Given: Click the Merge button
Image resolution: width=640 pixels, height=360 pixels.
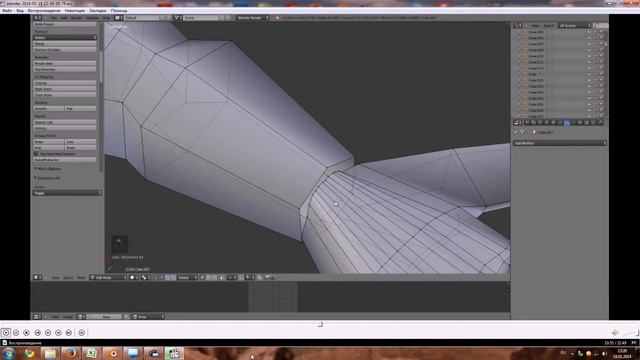Looking at the screenshot, I should tap(64, 44).
